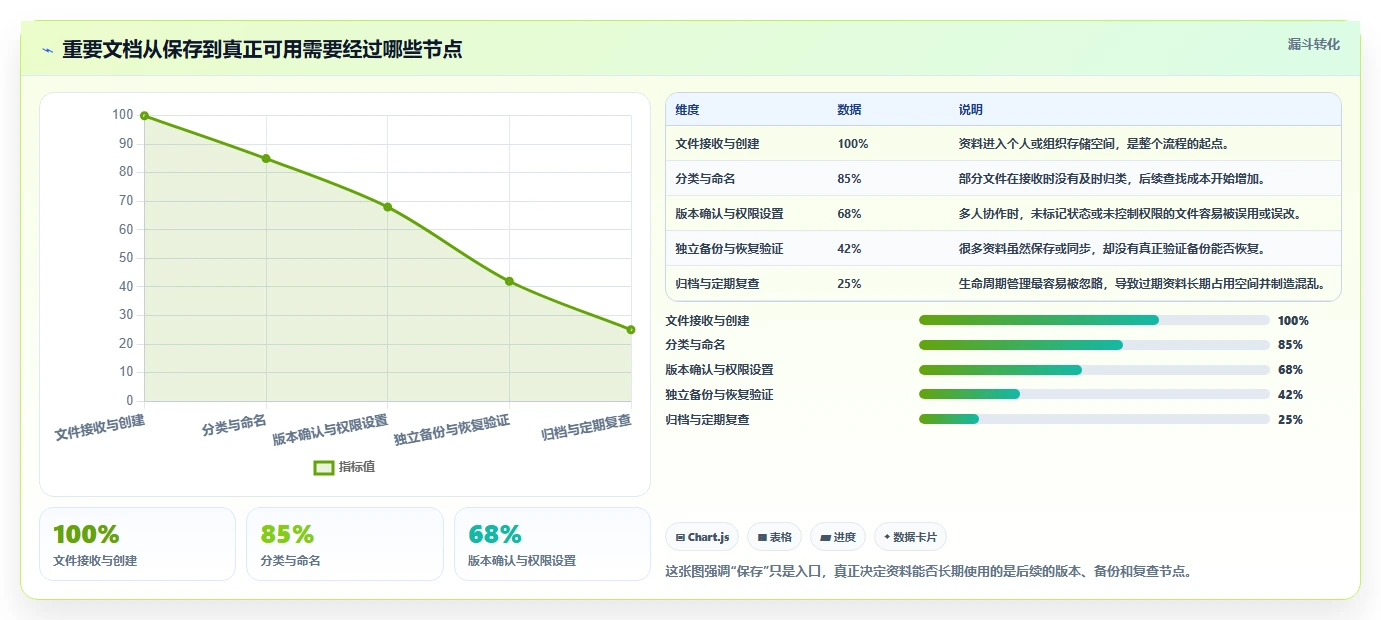The width and height of the screenshot is (1381, 620).
Task: Click the 表格 tag chip
Action: tap(774, 537)
